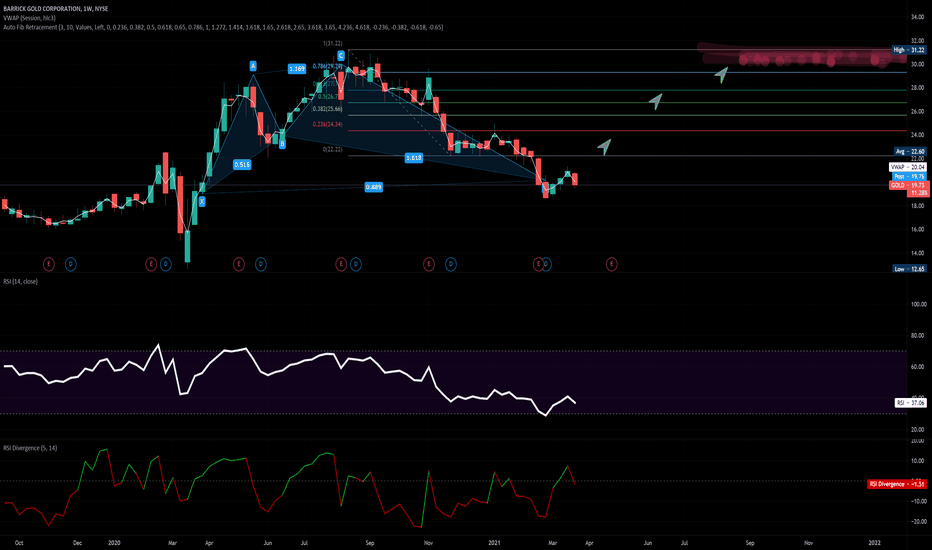Image resolution: width=932 pixels, height=550 pixels.
Task: Click the 2020 label on time axis
Action: 114,542
